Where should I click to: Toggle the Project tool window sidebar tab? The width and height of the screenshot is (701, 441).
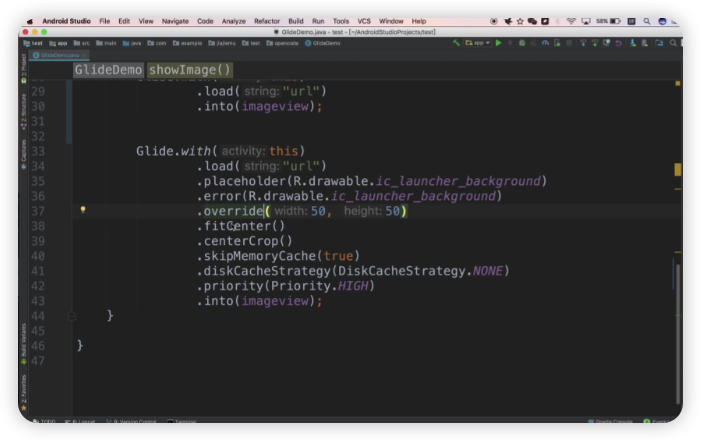tap(24, 67)
